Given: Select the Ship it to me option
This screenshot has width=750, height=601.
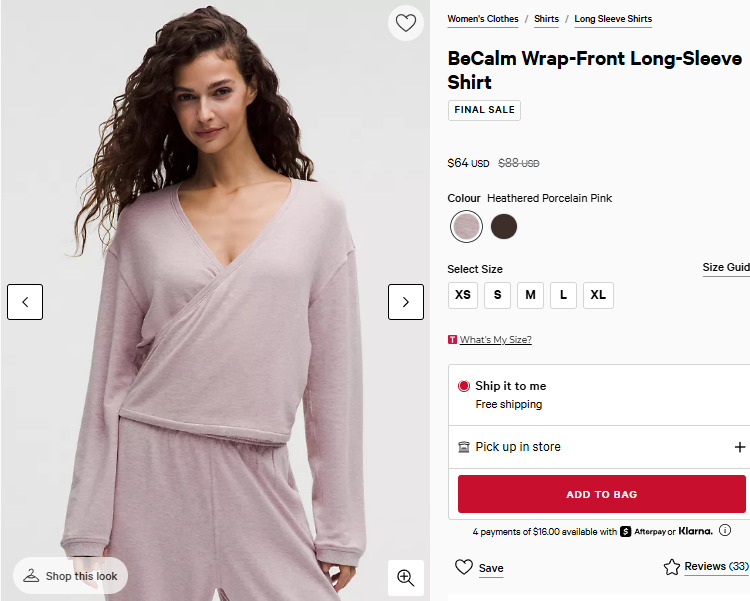Looking at the screenshot, I should (464, 386).
